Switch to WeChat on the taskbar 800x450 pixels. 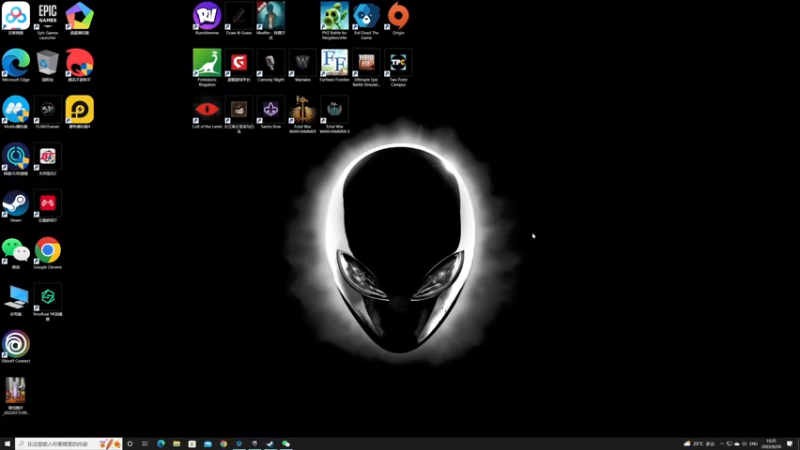(286, 444)
